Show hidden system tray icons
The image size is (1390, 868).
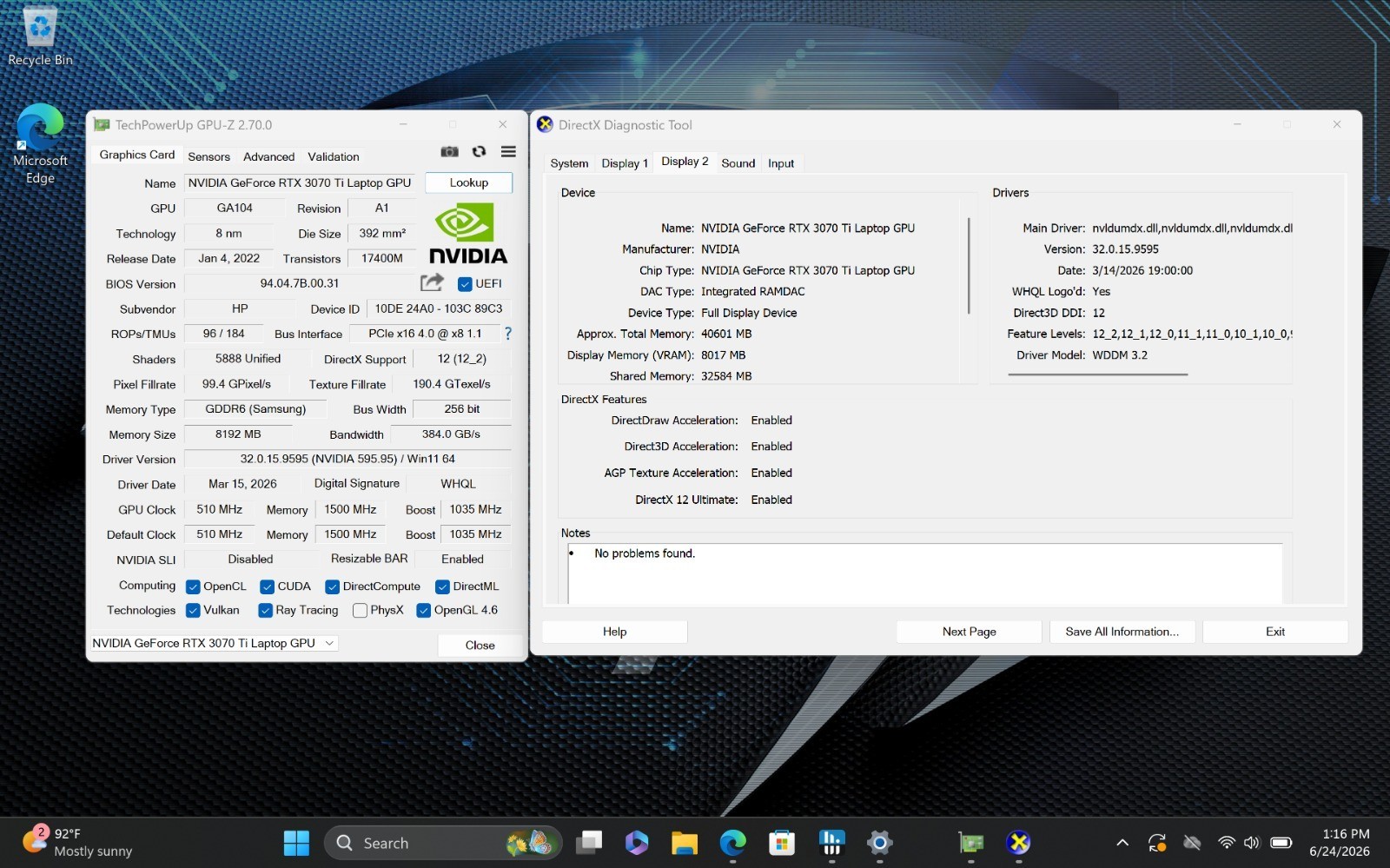pos(1122,842)
